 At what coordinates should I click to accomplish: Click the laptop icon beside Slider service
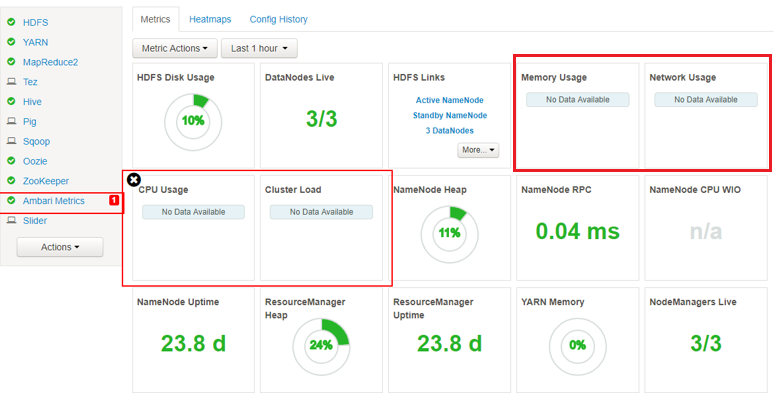[x=11, y=220]
